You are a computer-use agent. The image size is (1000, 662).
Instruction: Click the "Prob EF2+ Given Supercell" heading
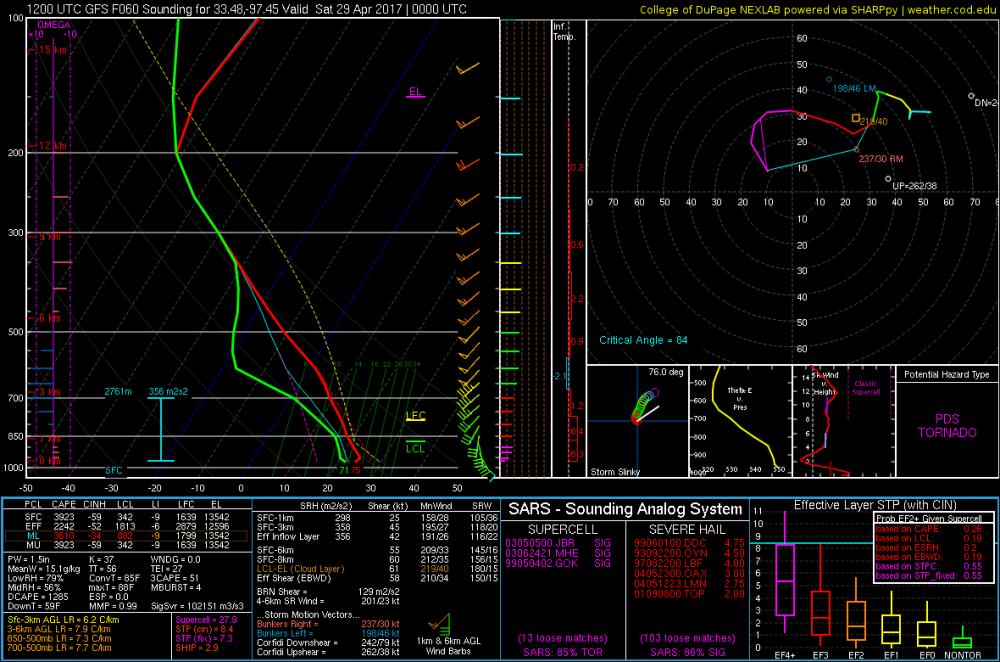pyautogui.click(x=929, y=519)
